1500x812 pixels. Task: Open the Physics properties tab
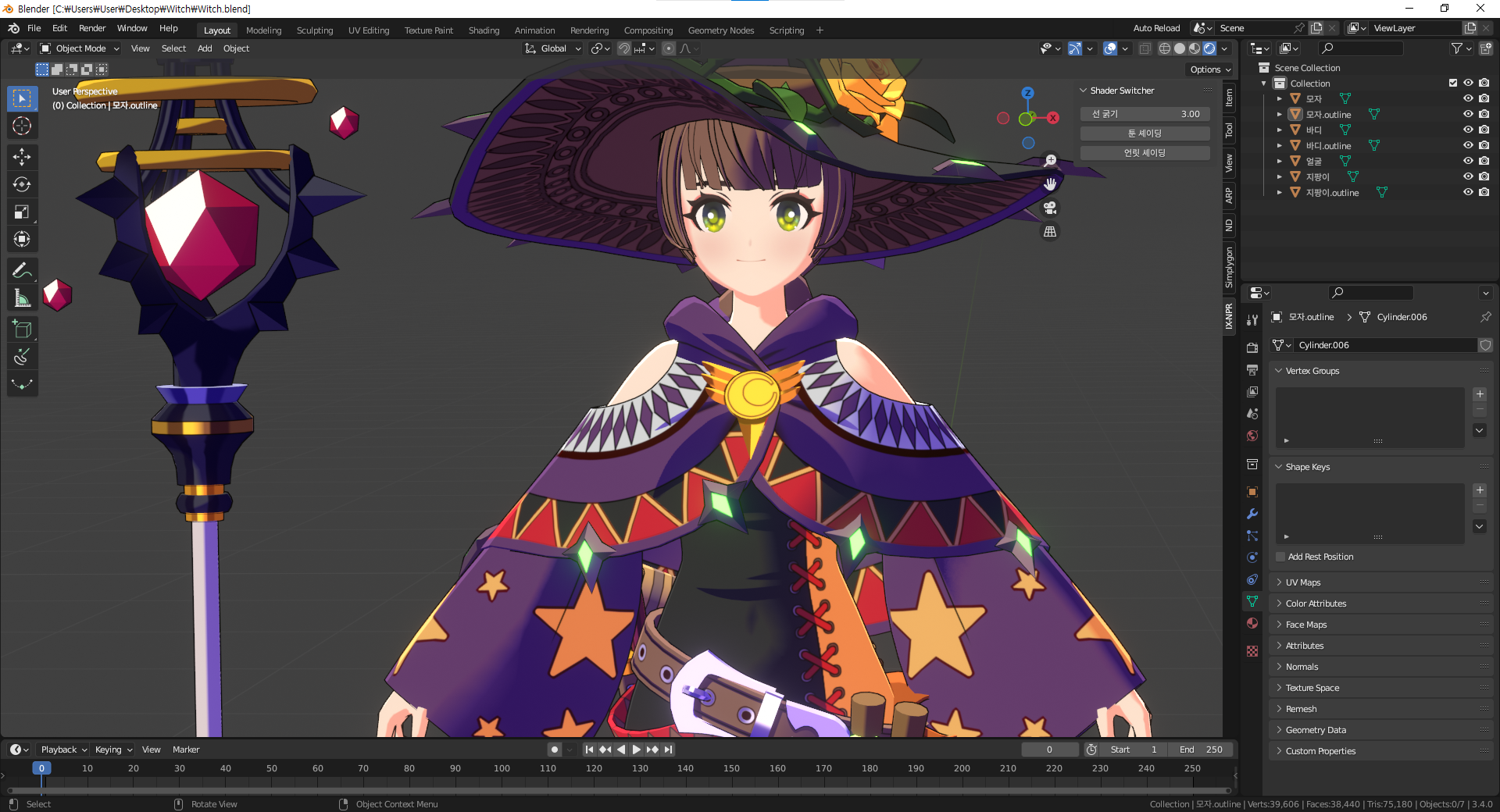pyautogui.click(x=1252, y=557)
